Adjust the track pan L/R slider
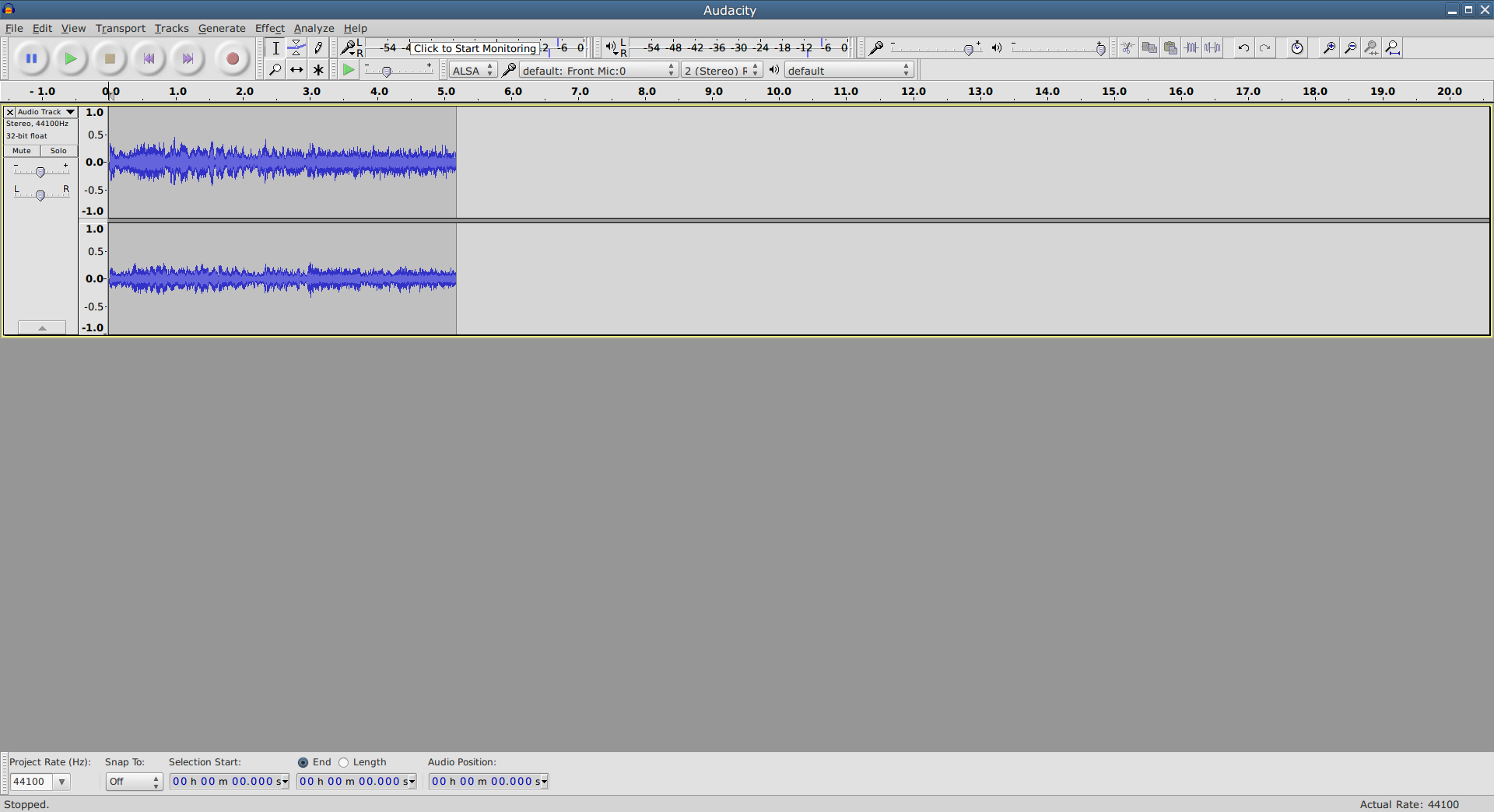The height and width of the screenshot is (812, 1494). click(x=40, y=194)
